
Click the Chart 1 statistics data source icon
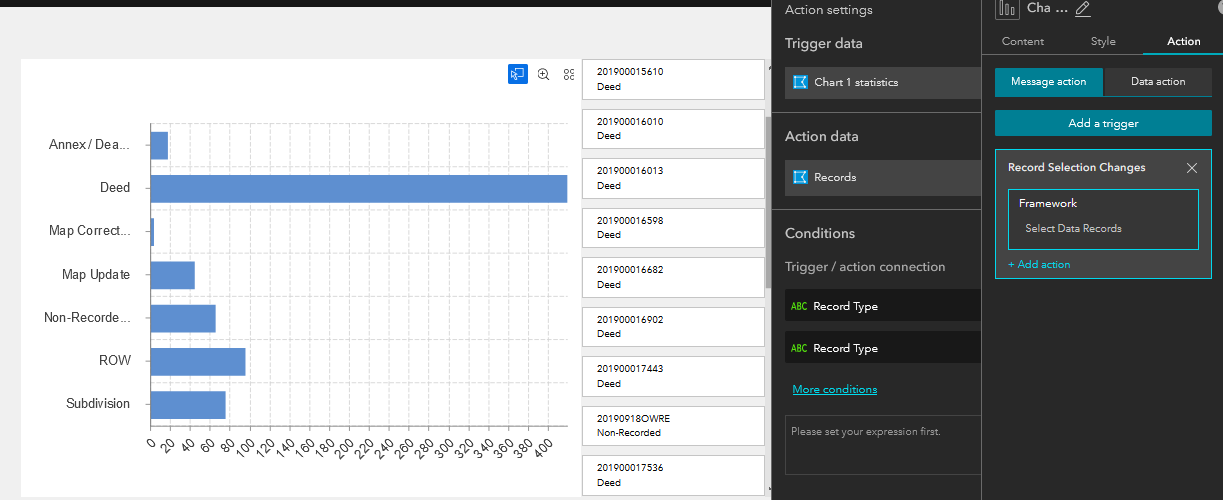(x=800, y=82)
